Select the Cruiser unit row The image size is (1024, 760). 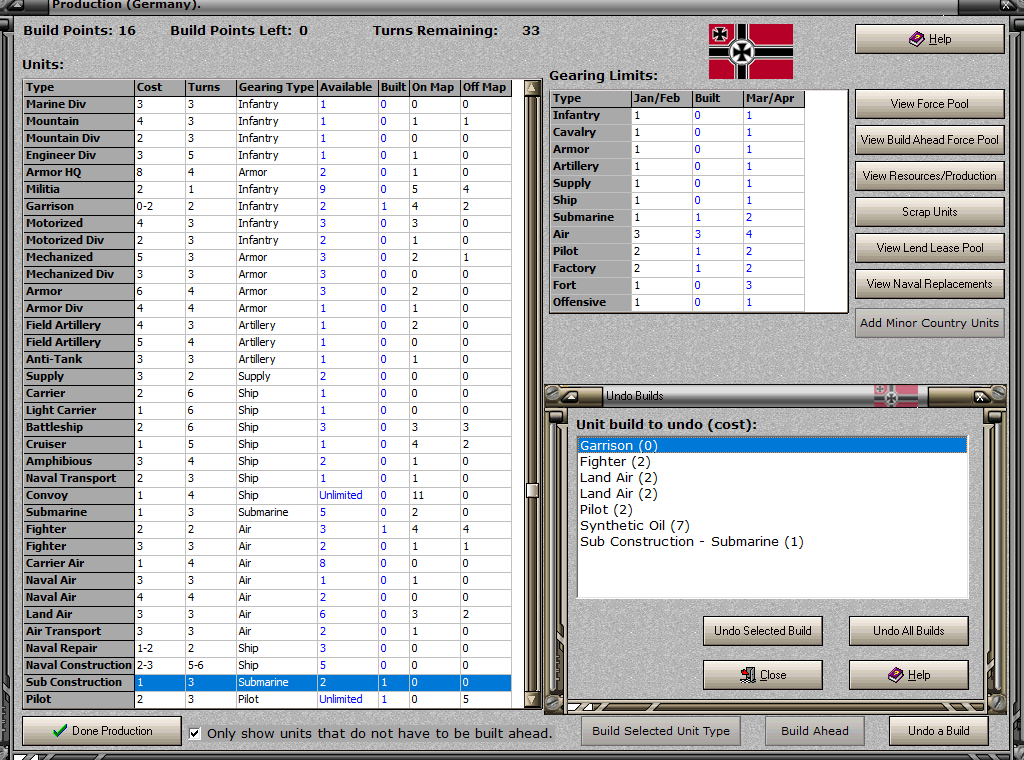click(268, 444)
